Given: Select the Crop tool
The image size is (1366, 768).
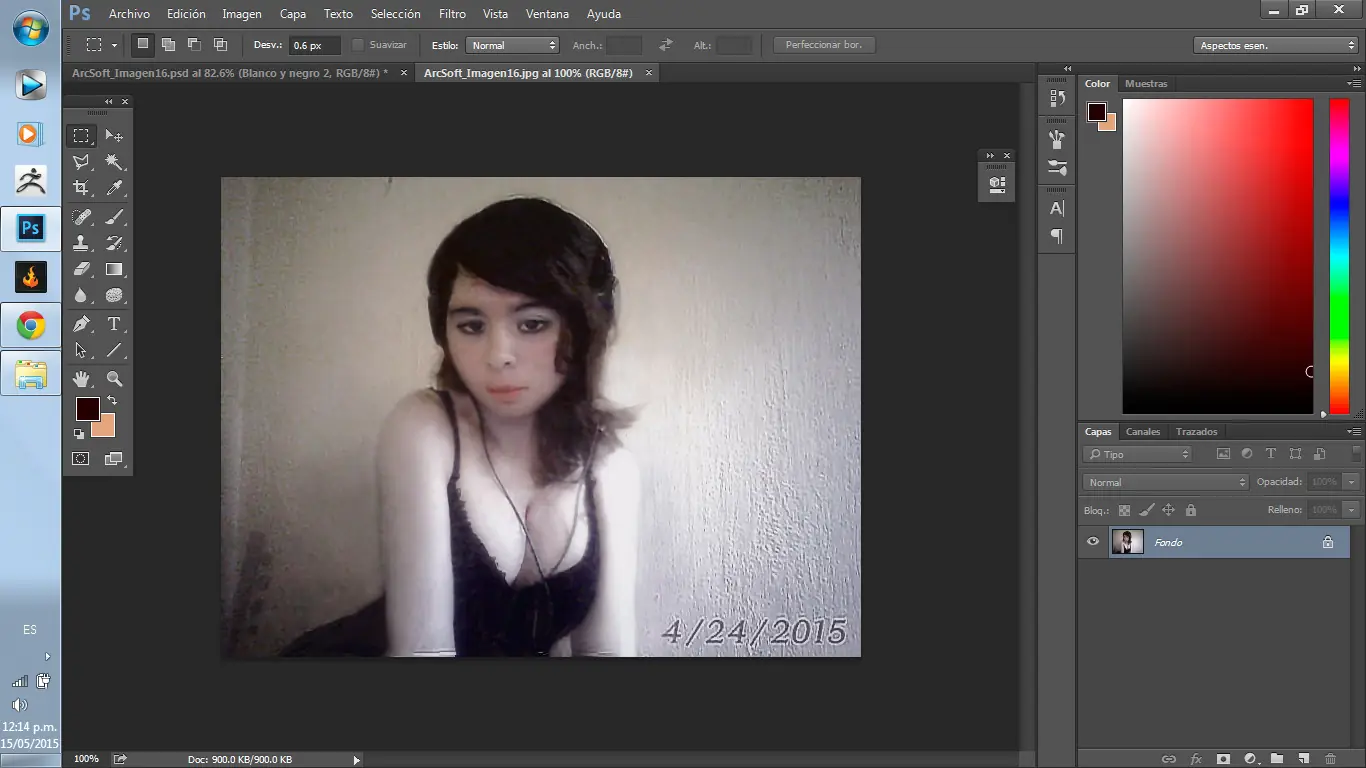Looking at the screenshot, I should 80,188.
